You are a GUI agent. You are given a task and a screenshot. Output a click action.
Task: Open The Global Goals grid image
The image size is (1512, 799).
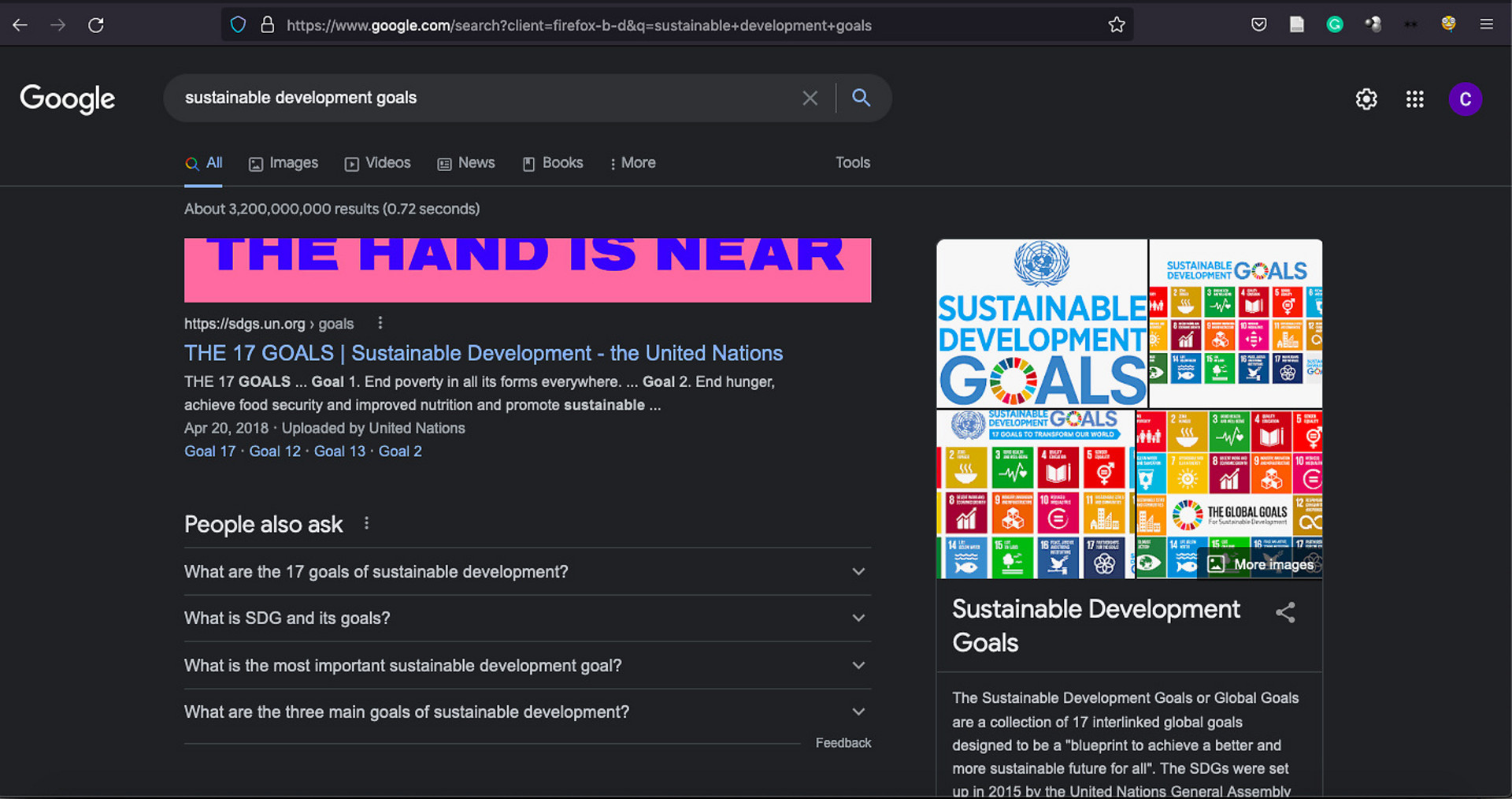click(x=1229, y=494)
